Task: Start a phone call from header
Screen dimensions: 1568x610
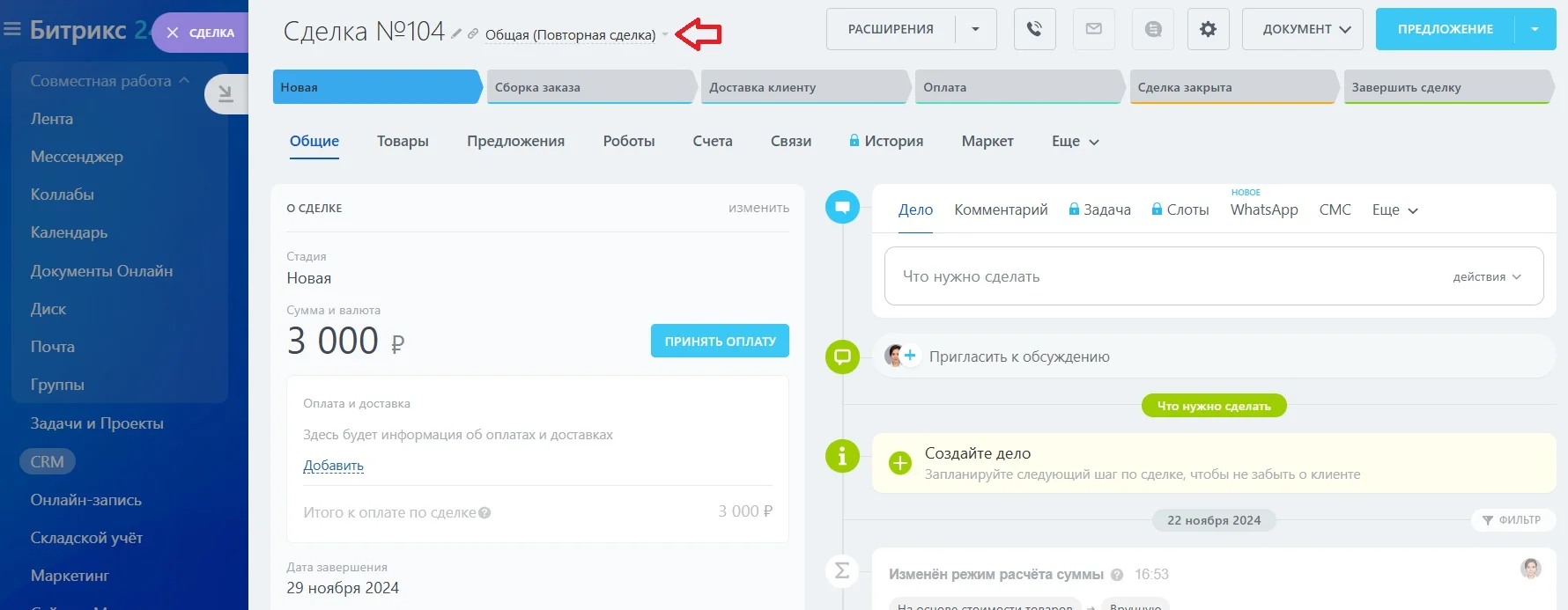Action: coord(1034,29)
